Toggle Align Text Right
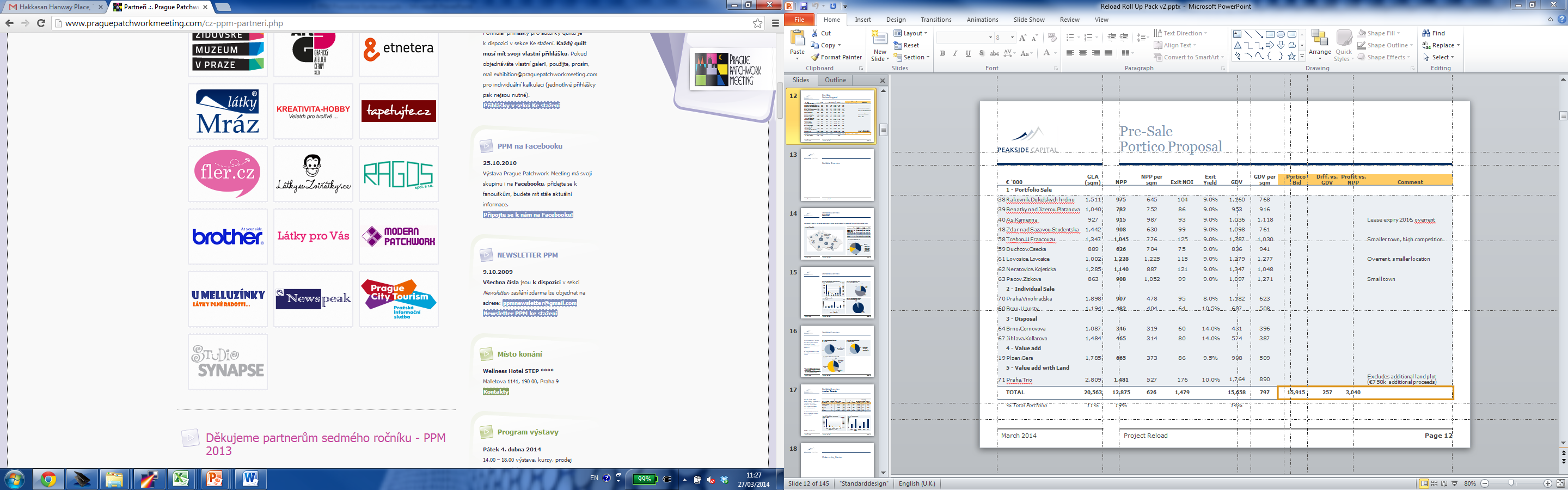 [x=1095, y=53]
